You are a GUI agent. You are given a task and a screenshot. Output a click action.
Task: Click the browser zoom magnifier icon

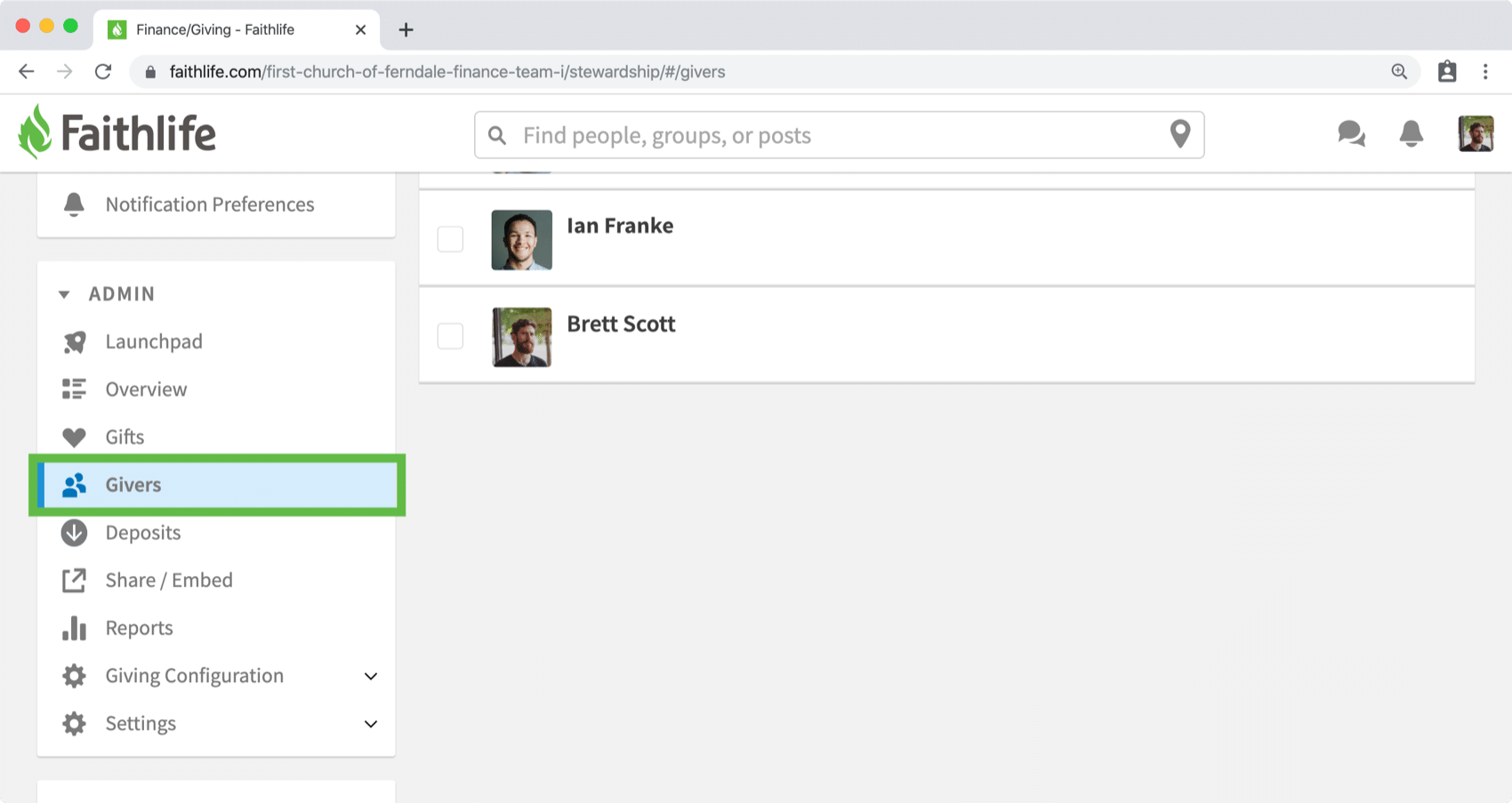click(1399, 72)
